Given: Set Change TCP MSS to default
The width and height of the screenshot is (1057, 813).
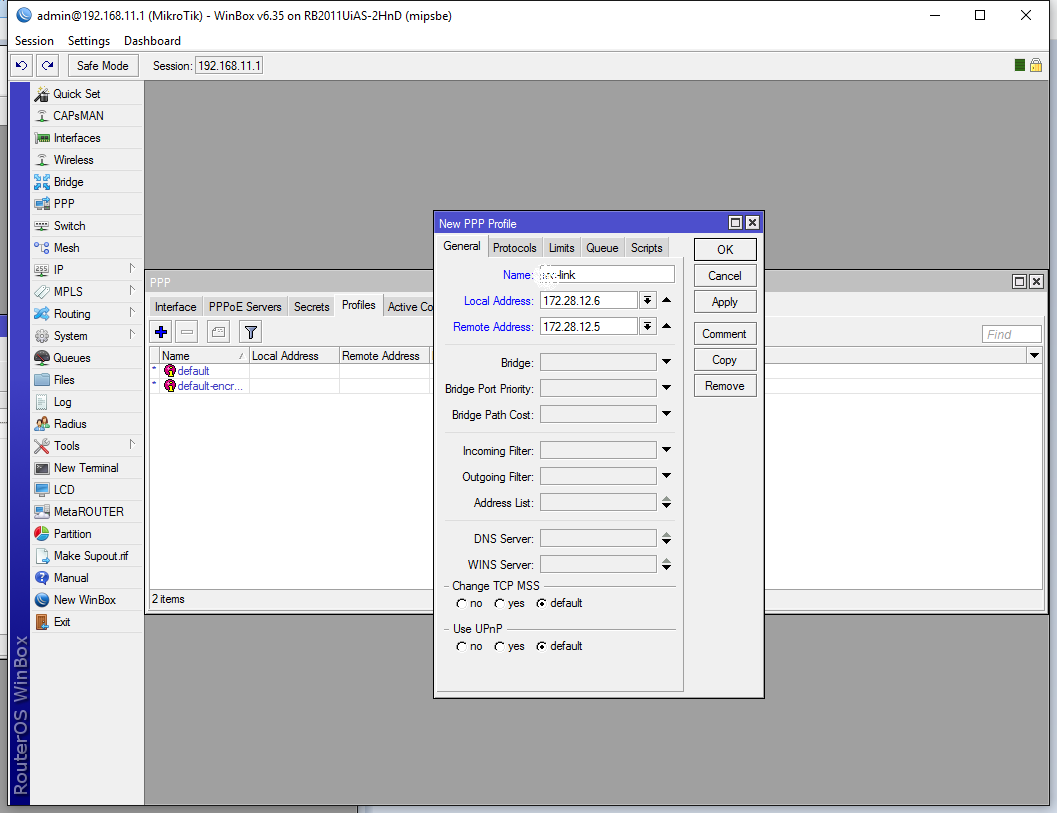Looking at the screenshot, I should pyautogui.click(x=559, y=603).
